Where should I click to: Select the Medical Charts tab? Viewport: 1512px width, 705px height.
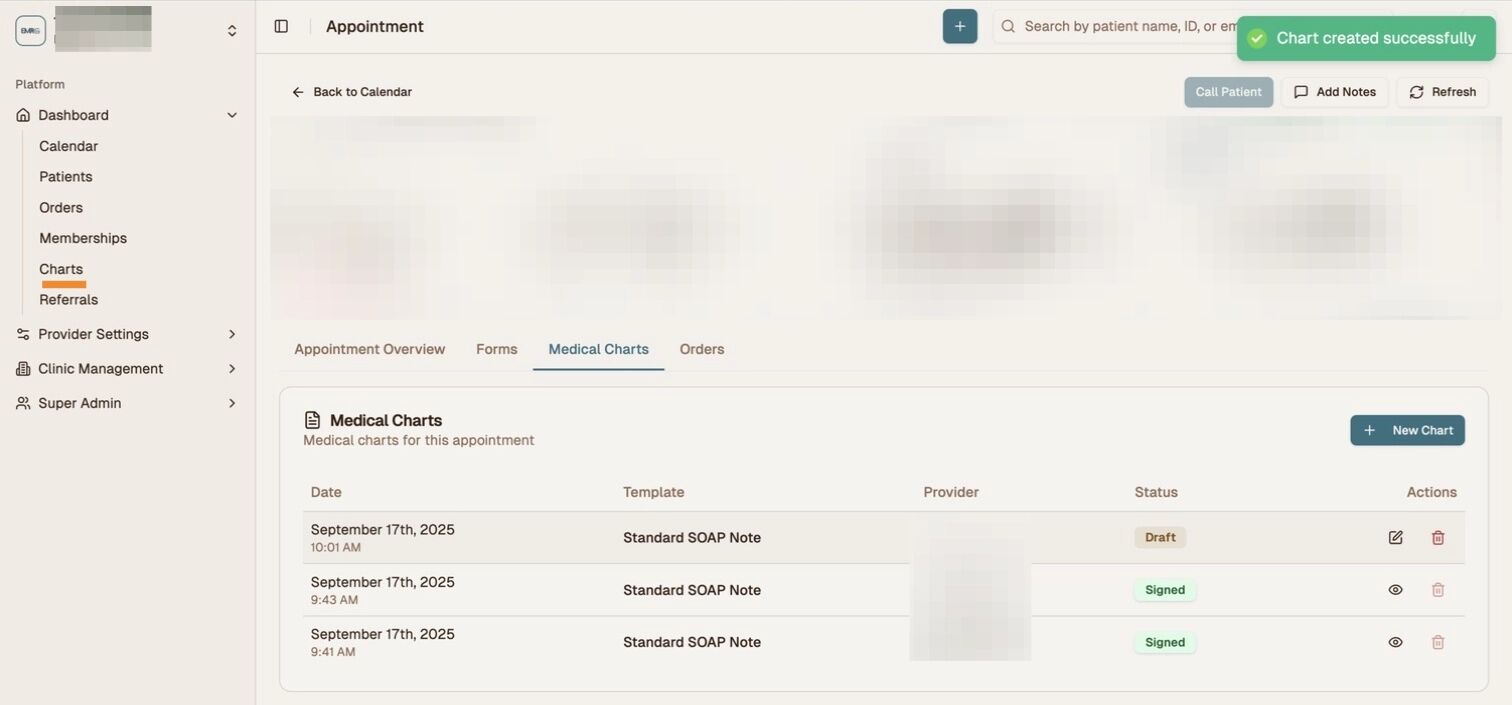pyautogui.click(x=598, y=349)
